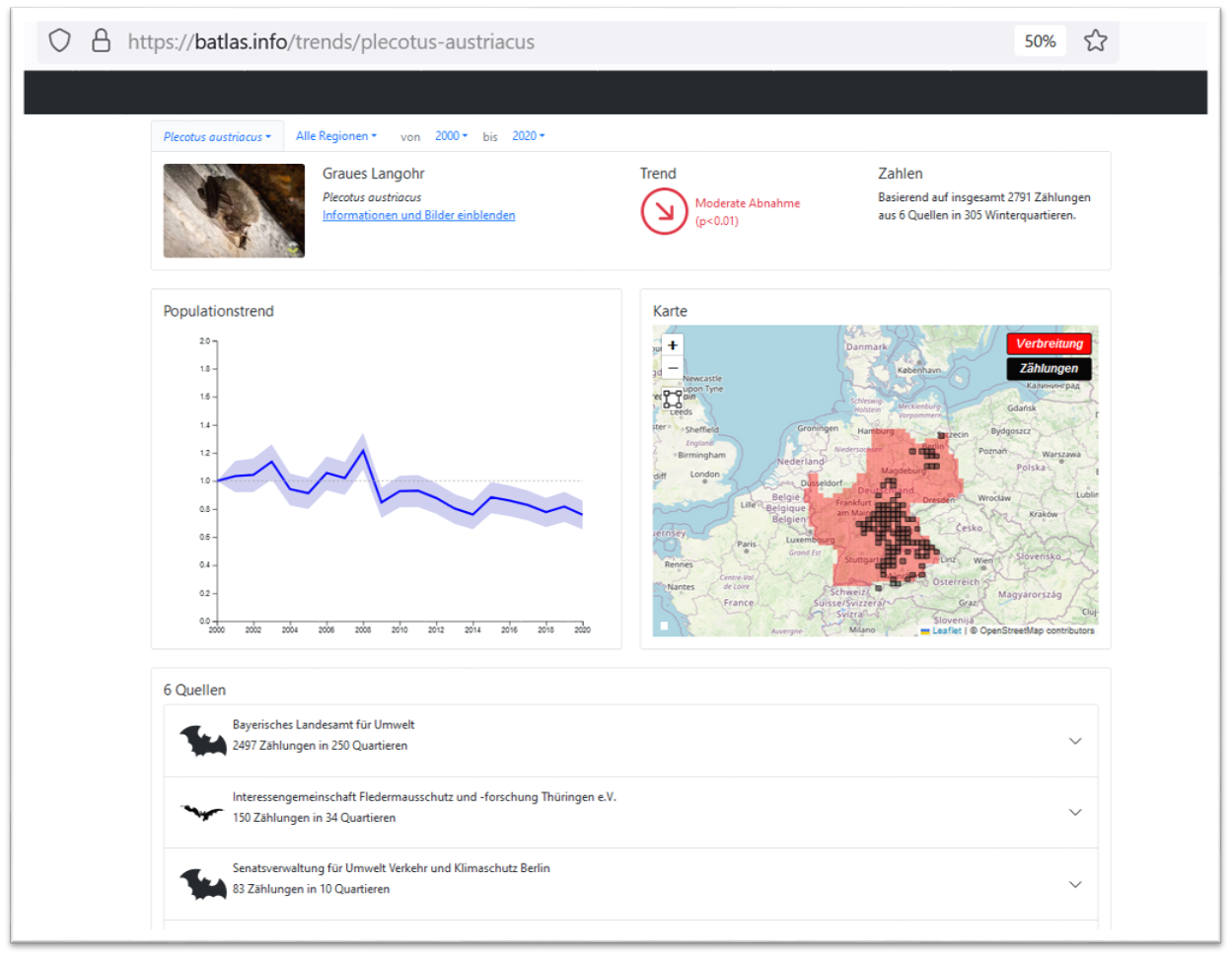The height and width of the screenshot is (957, 1232).
Task: Click the text '83 Zählungen in 10 Quartieren'
Action: coord(311,889)
